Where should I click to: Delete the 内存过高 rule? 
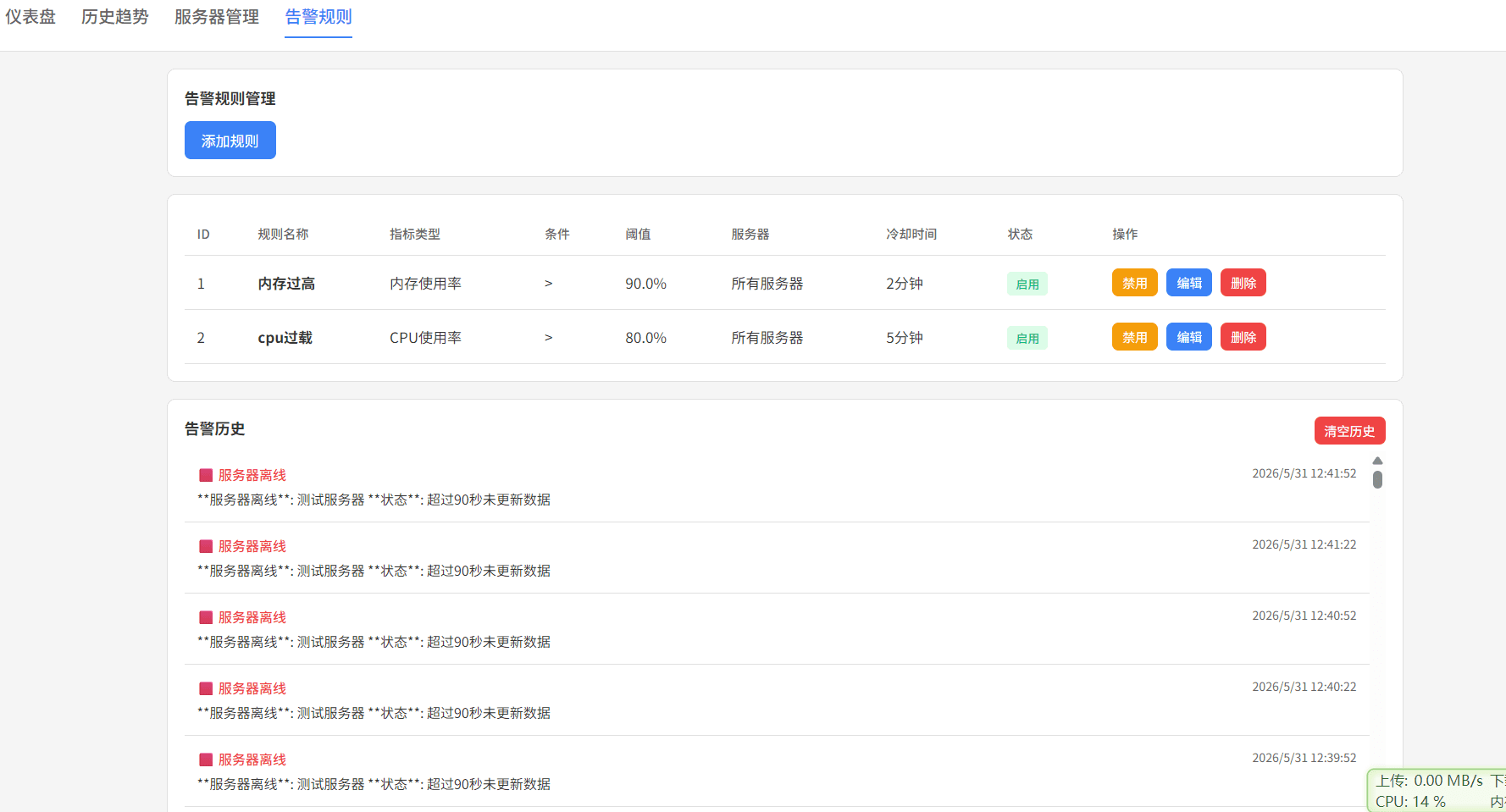[x=1243, y=283]
